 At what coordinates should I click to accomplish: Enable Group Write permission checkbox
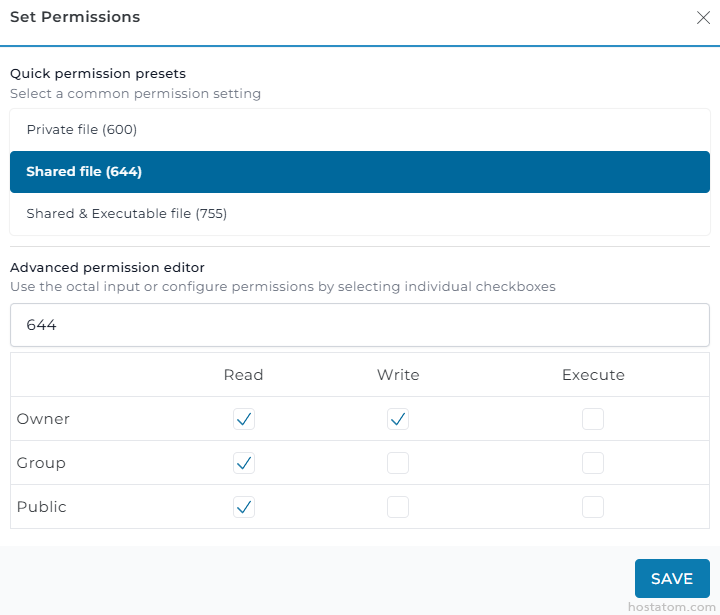pyautogui.click(x=398, y=463)
